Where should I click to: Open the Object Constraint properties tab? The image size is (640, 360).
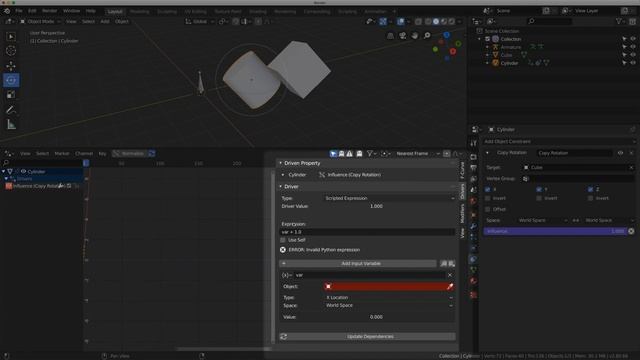click(x=473, y=259)
